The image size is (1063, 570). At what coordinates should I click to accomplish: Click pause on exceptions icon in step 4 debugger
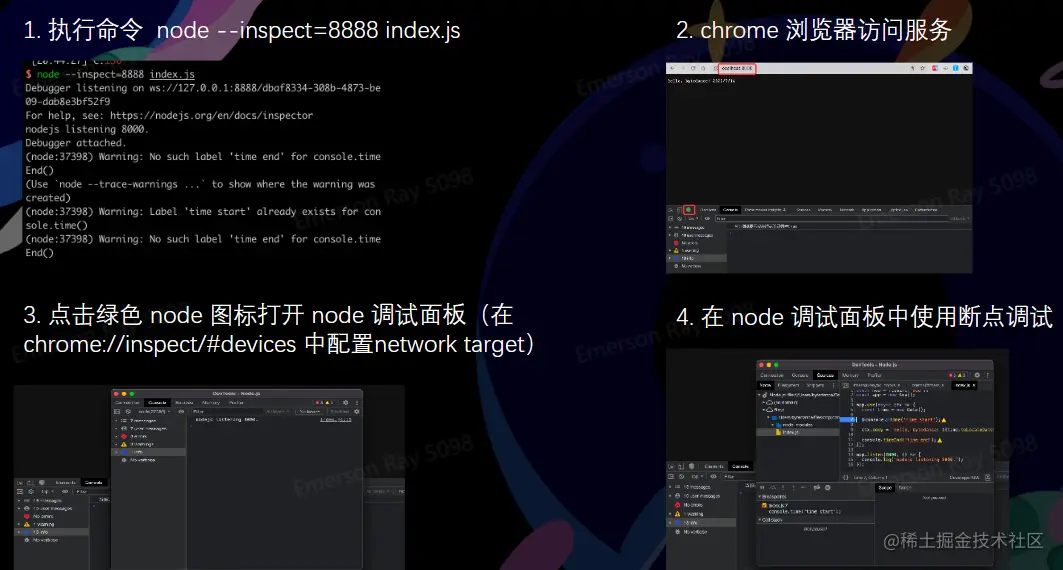point(828,487)
